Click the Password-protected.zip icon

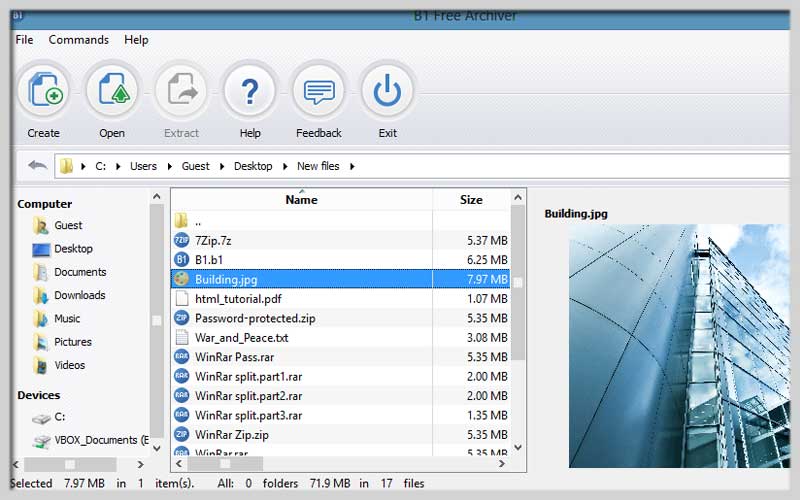[x=182, y=318]
